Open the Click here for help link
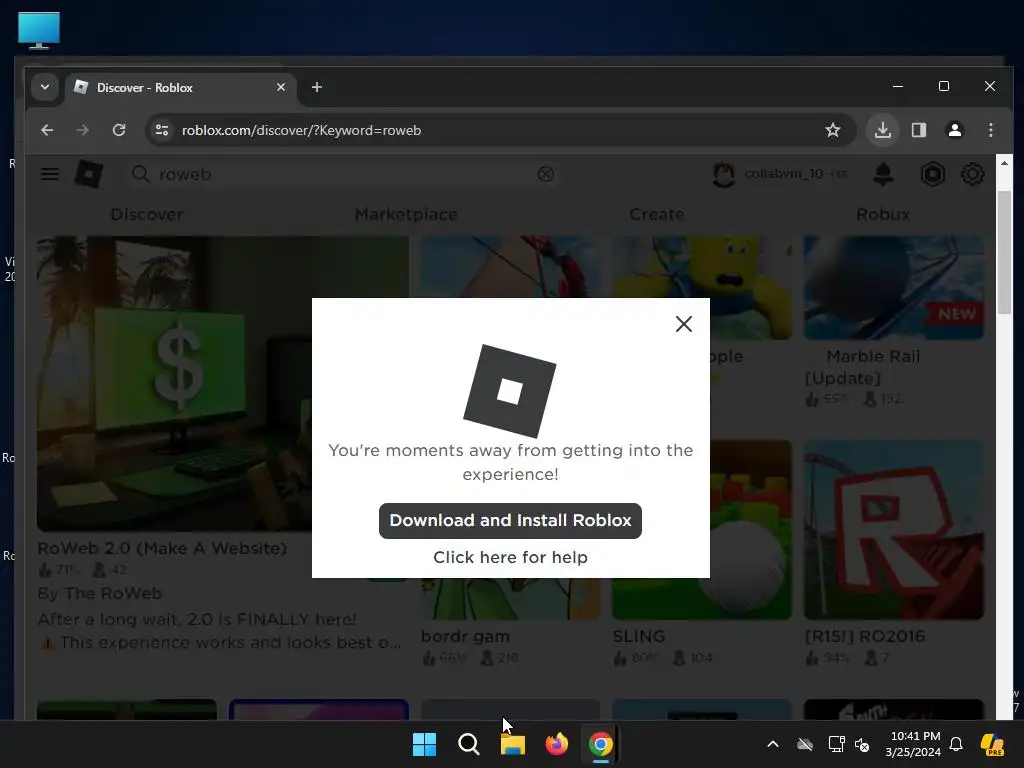The width and height of the screenshot is (1024, 768). click(x=510, y=557)
